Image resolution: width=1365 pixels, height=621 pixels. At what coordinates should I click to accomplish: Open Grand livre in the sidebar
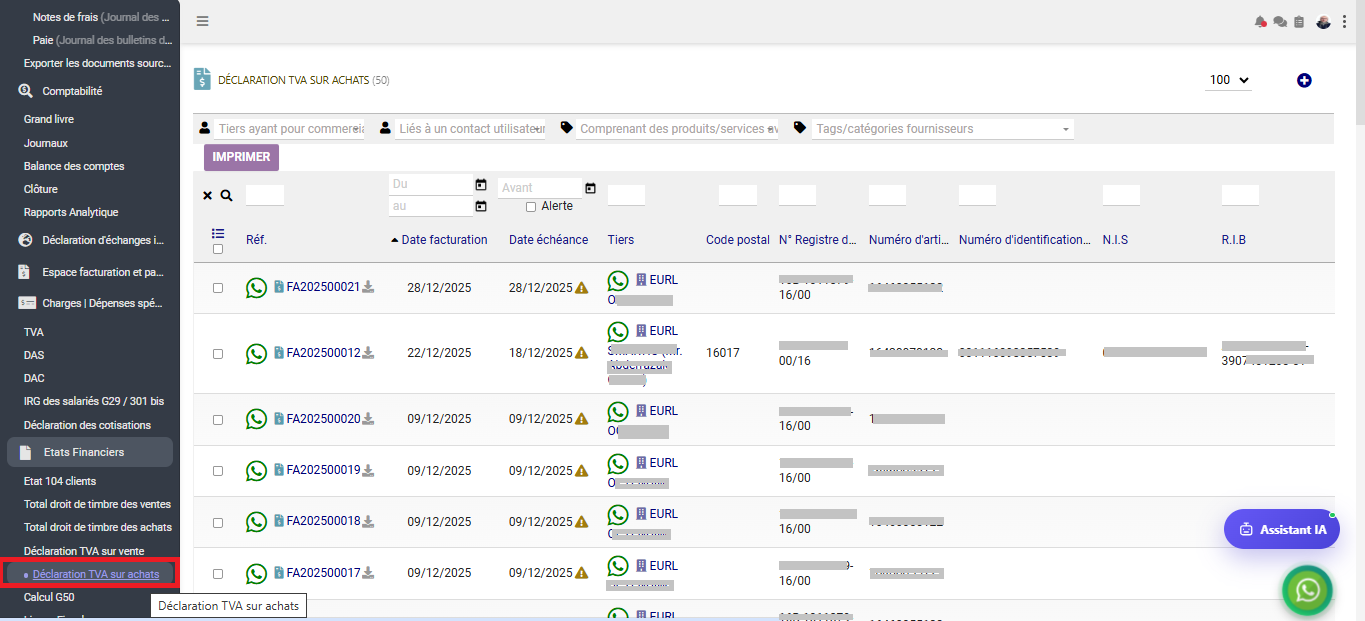pyautogui.click(x=49, y=119)
